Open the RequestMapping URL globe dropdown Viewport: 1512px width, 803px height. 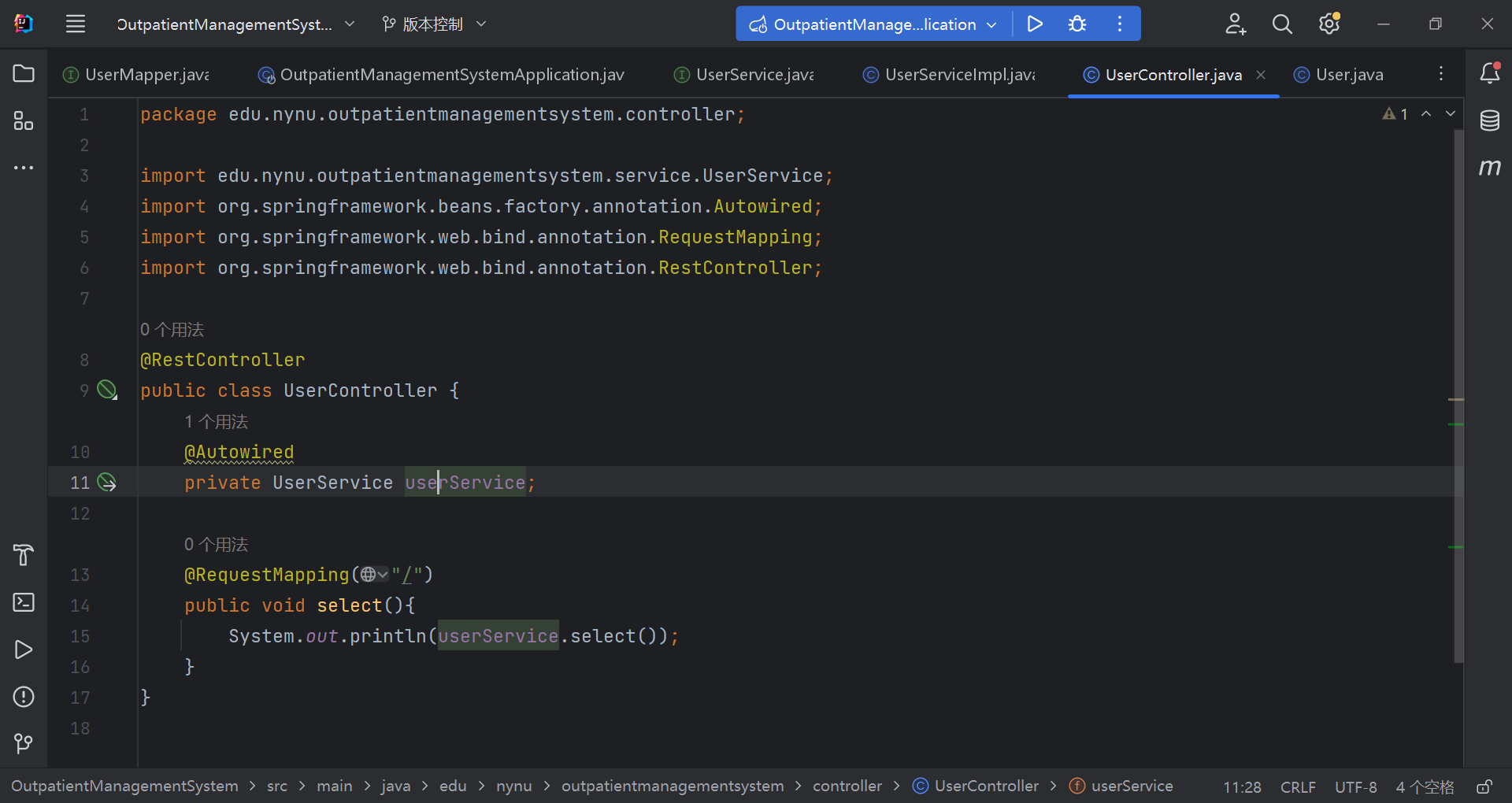coord(374,575)
